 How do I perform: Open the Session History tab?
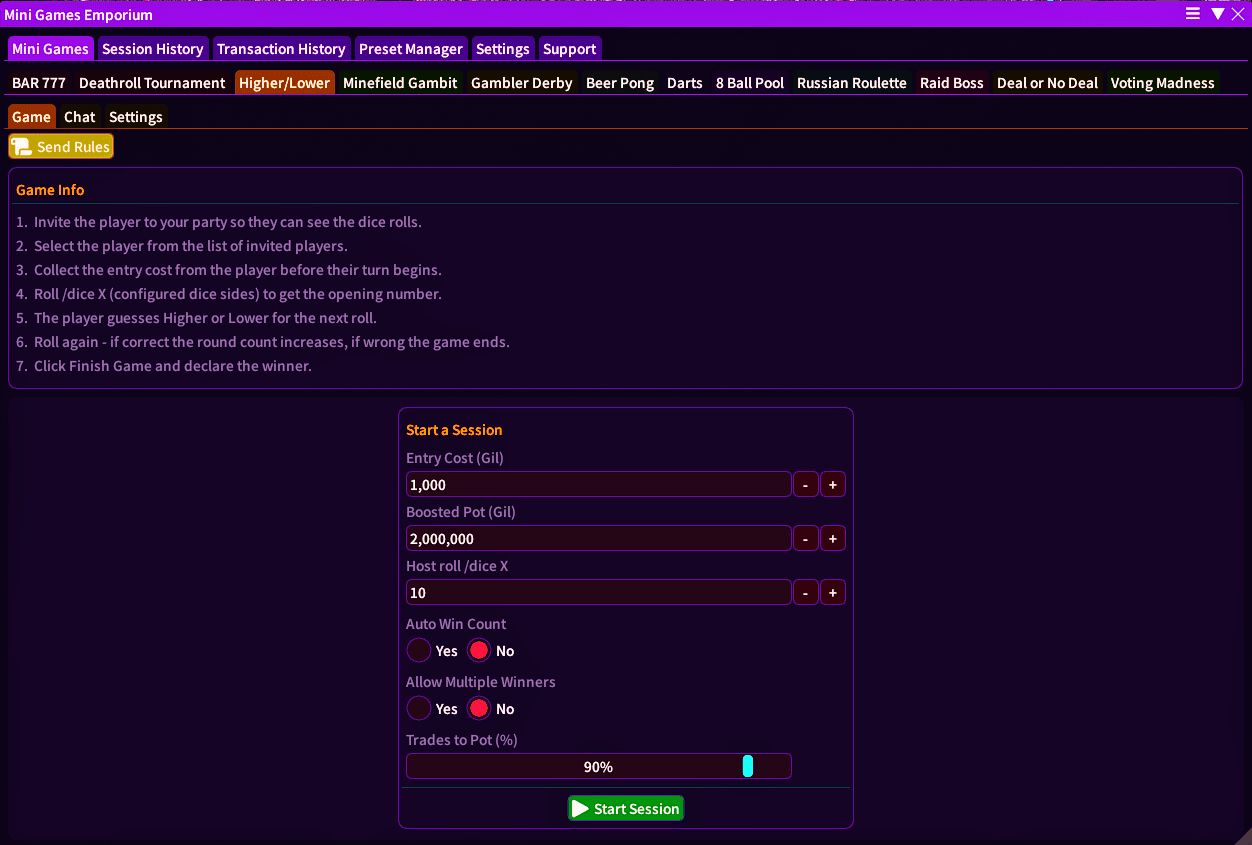click(153, 49)
